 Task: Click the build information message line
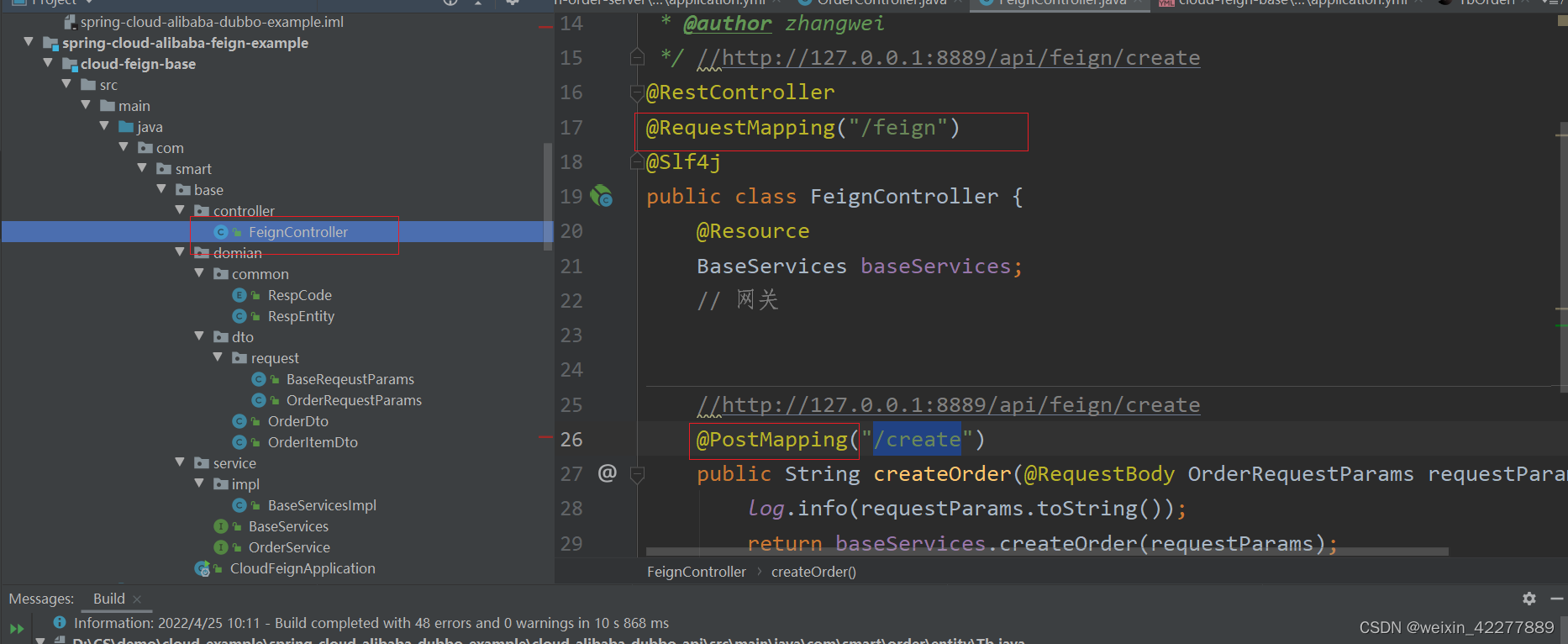click(371, 623)
